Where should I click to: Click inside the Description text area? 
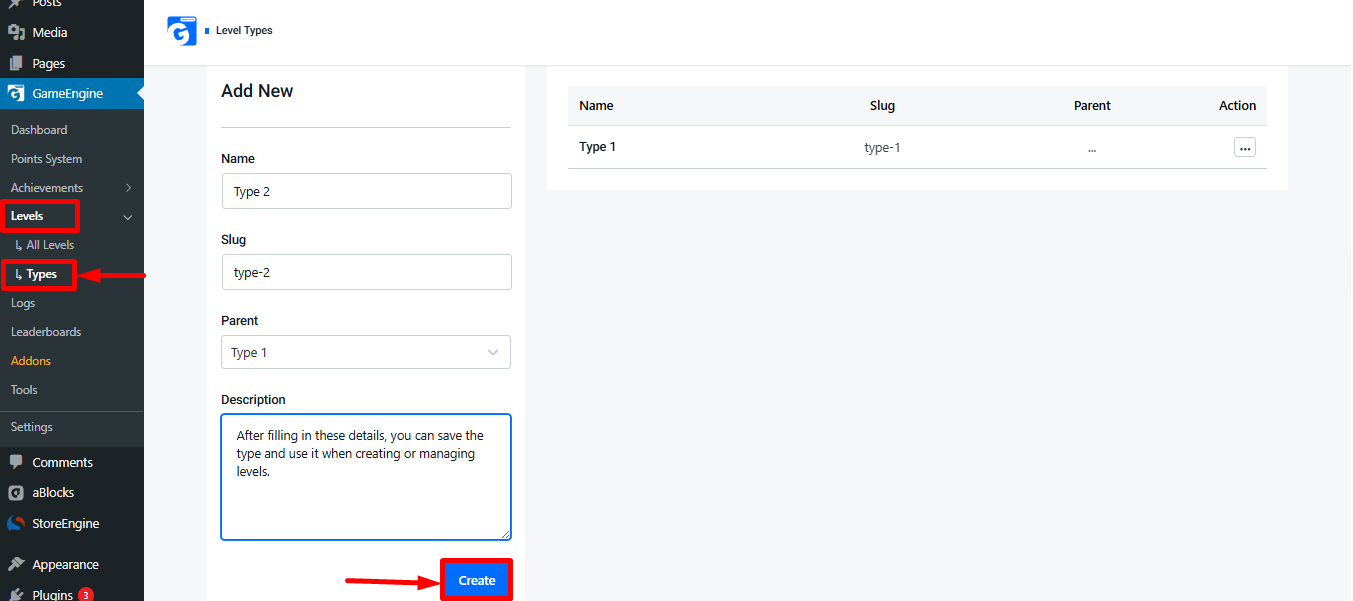[x=366, y=477]
